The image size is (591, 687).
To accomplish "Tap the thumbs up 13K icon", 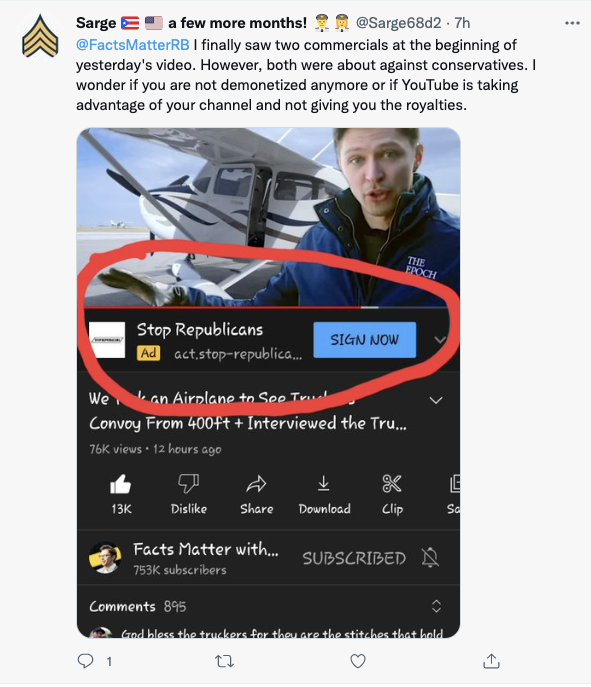I will tap(120, 485).
